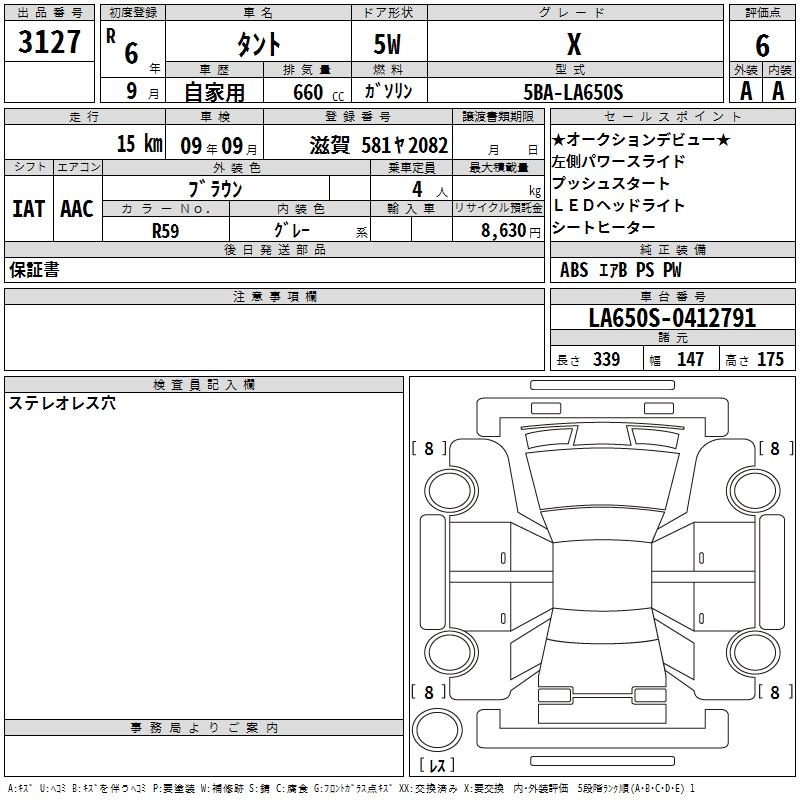
Task: Click the [レス] label in car diagram
Action: (x=439, y=765)
